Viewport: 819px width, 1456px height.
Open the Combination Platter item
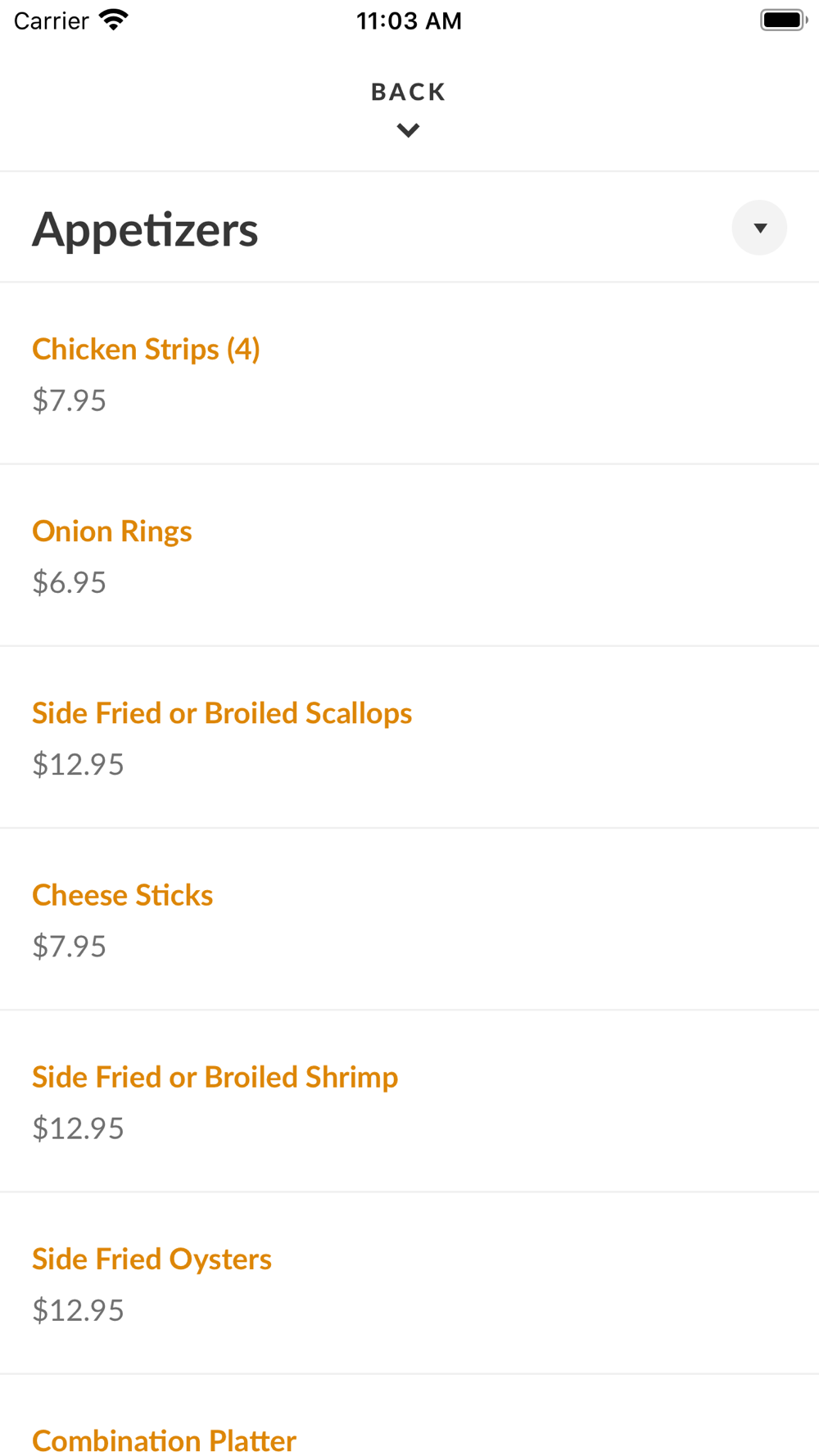click(164, 1440)
